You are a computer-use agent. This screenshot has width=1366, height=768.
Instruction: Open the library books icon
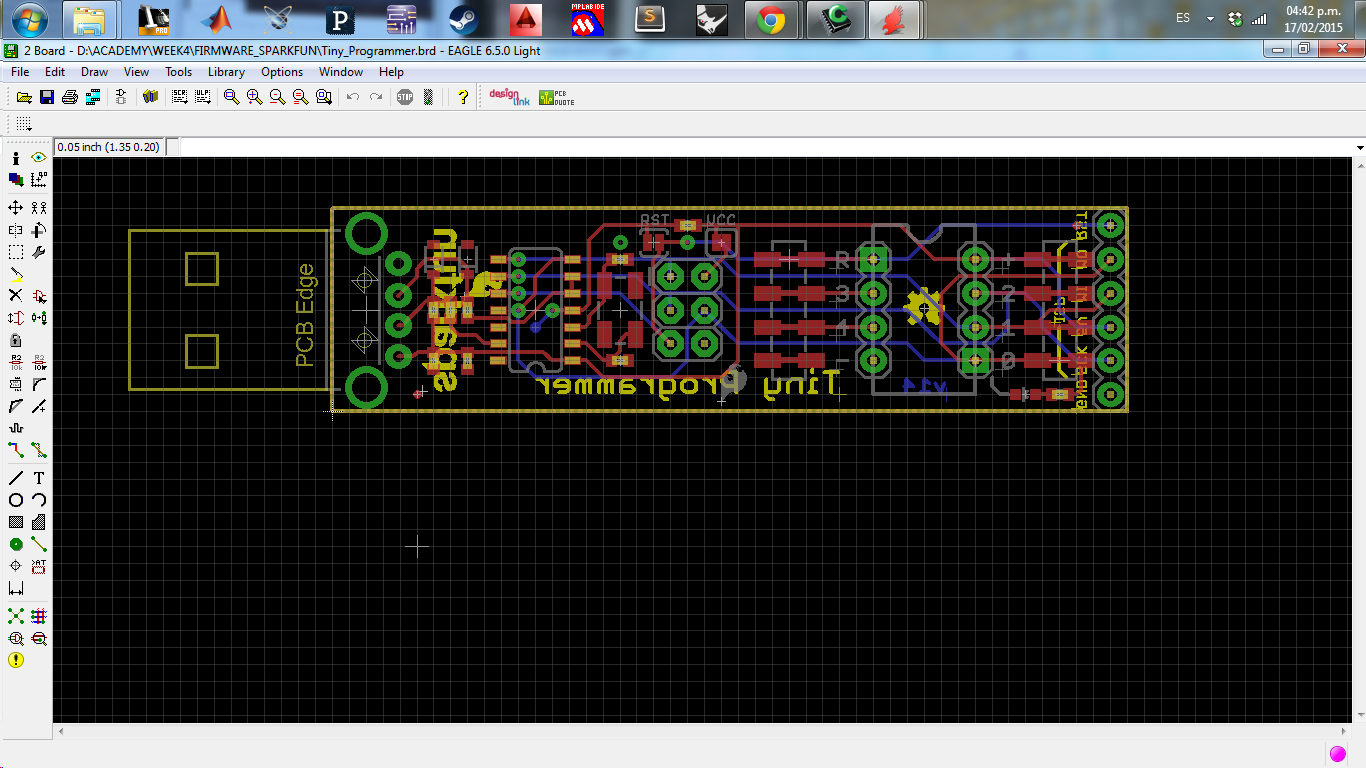[x=151, y=97]
